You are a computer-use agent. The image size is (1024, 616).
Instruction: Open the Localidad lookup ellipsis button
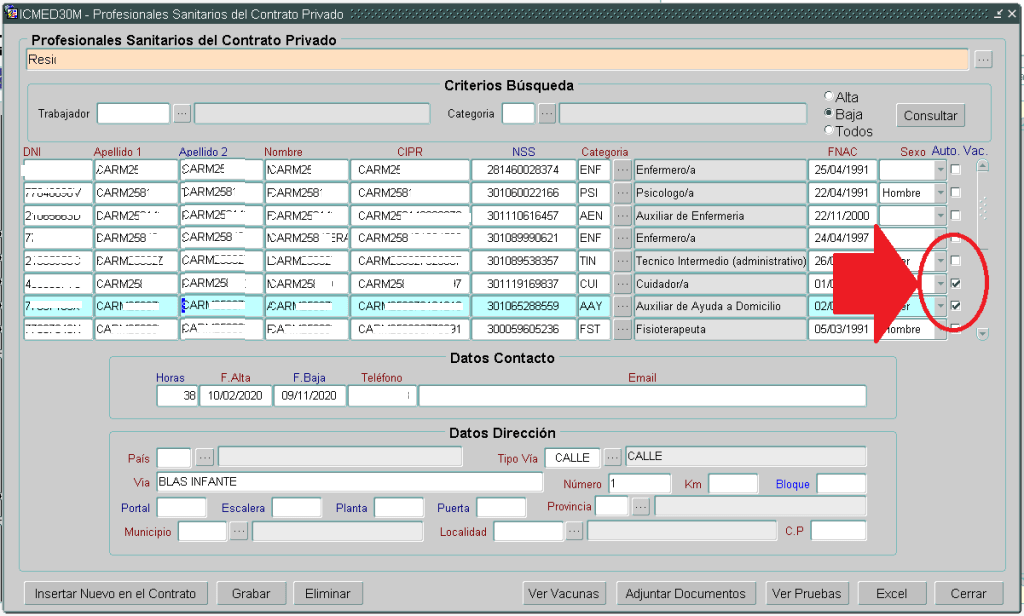[x=574, y=532]
